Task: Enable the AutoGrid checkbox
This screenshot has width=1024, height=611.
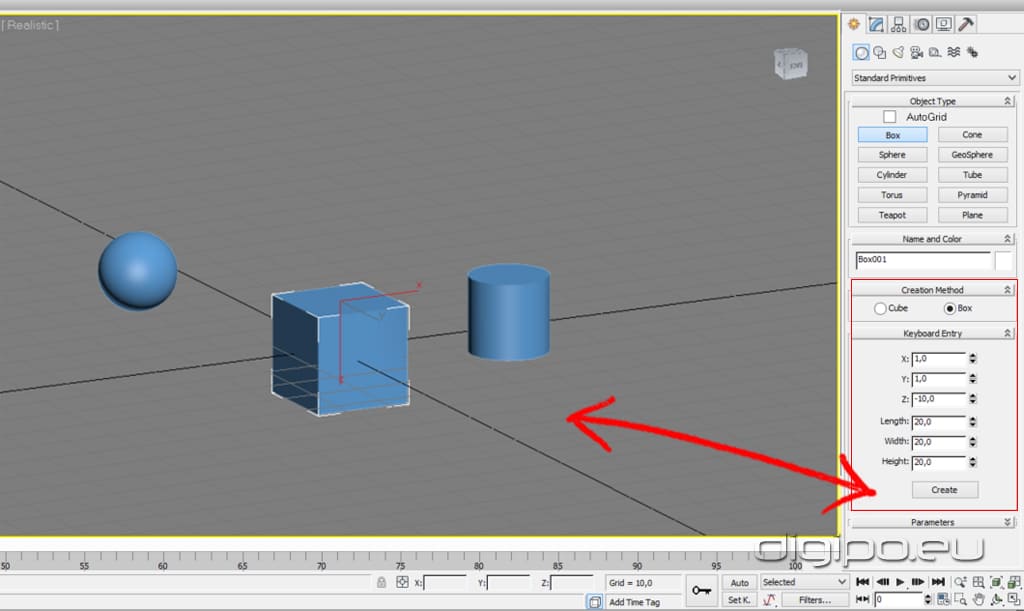Action: (x=888, y=116)
